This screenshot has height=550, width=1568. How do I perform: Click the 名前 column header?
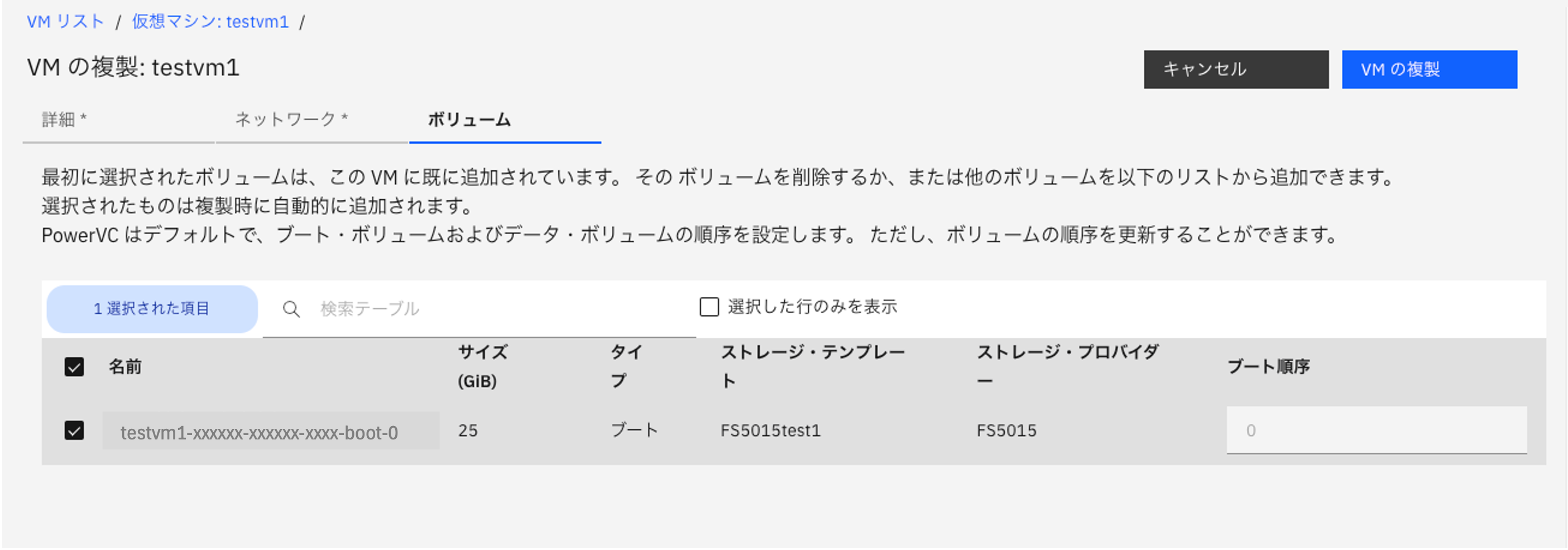[x=127, y=367]
